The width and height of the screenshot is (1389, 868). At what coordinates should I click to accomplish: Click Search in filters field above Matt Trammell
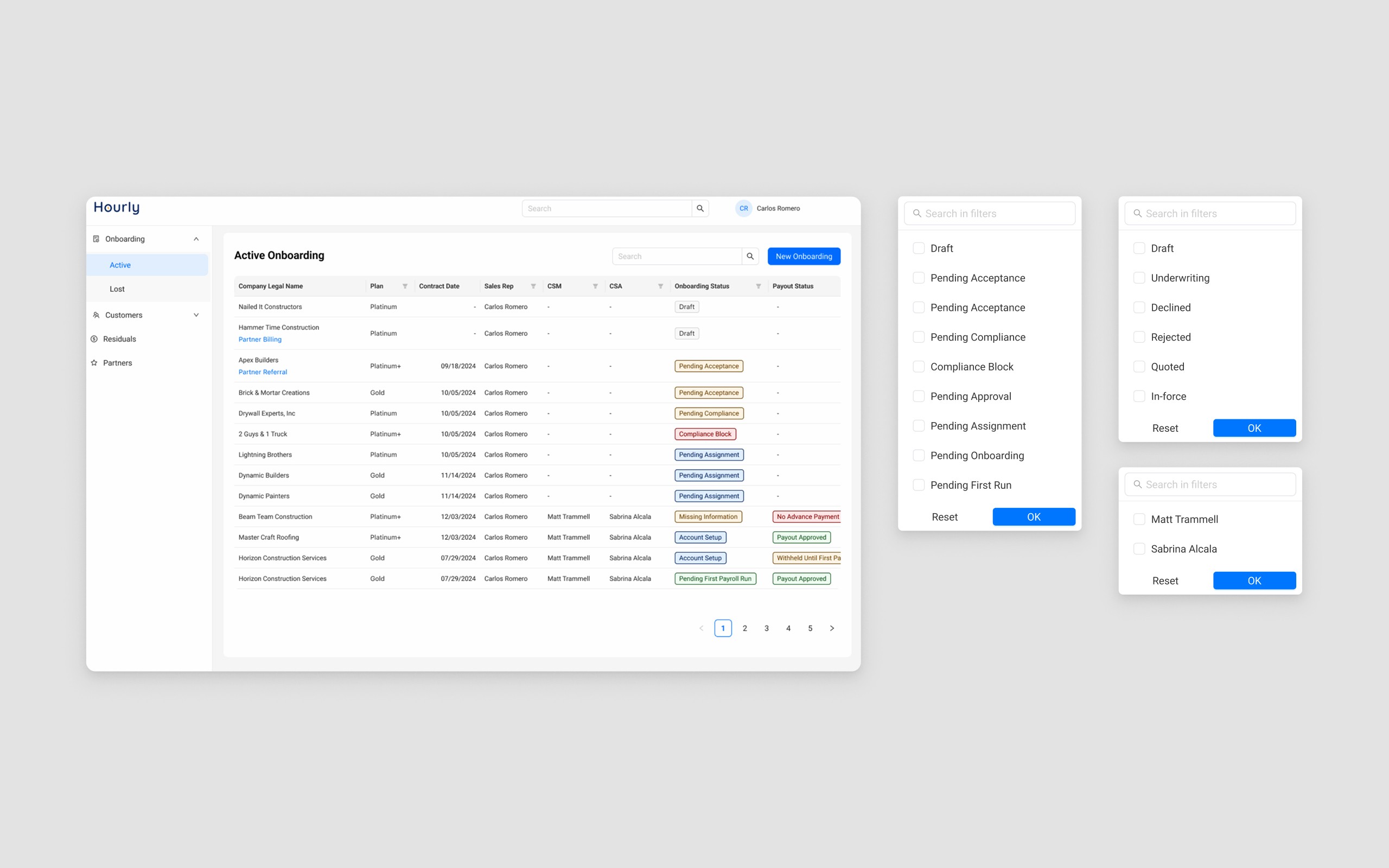[1211, 484]
